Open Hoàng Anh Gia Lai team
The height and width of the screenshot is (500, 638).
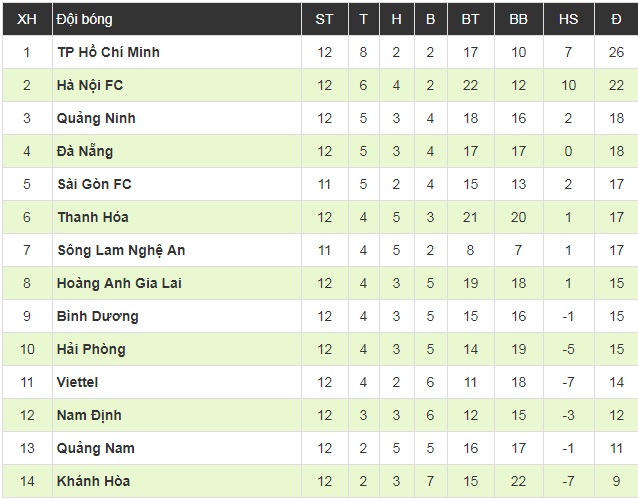[119, 283]
